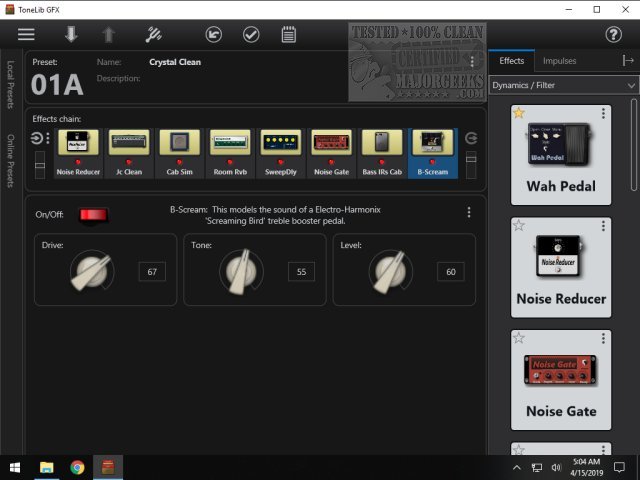
Task: Open the Local Presets side tab
Action: click(x=11, y=85)
